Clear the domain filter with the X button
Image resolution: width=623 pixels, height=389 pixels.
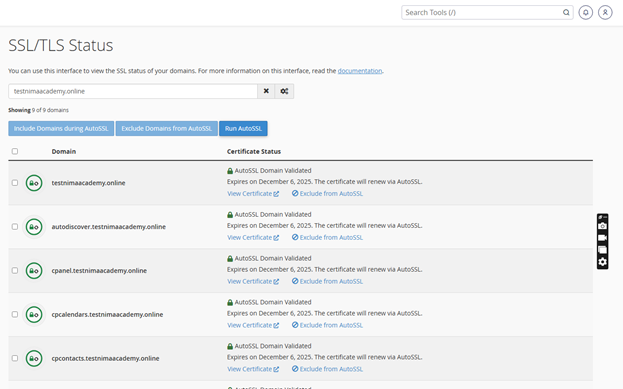pyautogui.click(x=266, y=91)
